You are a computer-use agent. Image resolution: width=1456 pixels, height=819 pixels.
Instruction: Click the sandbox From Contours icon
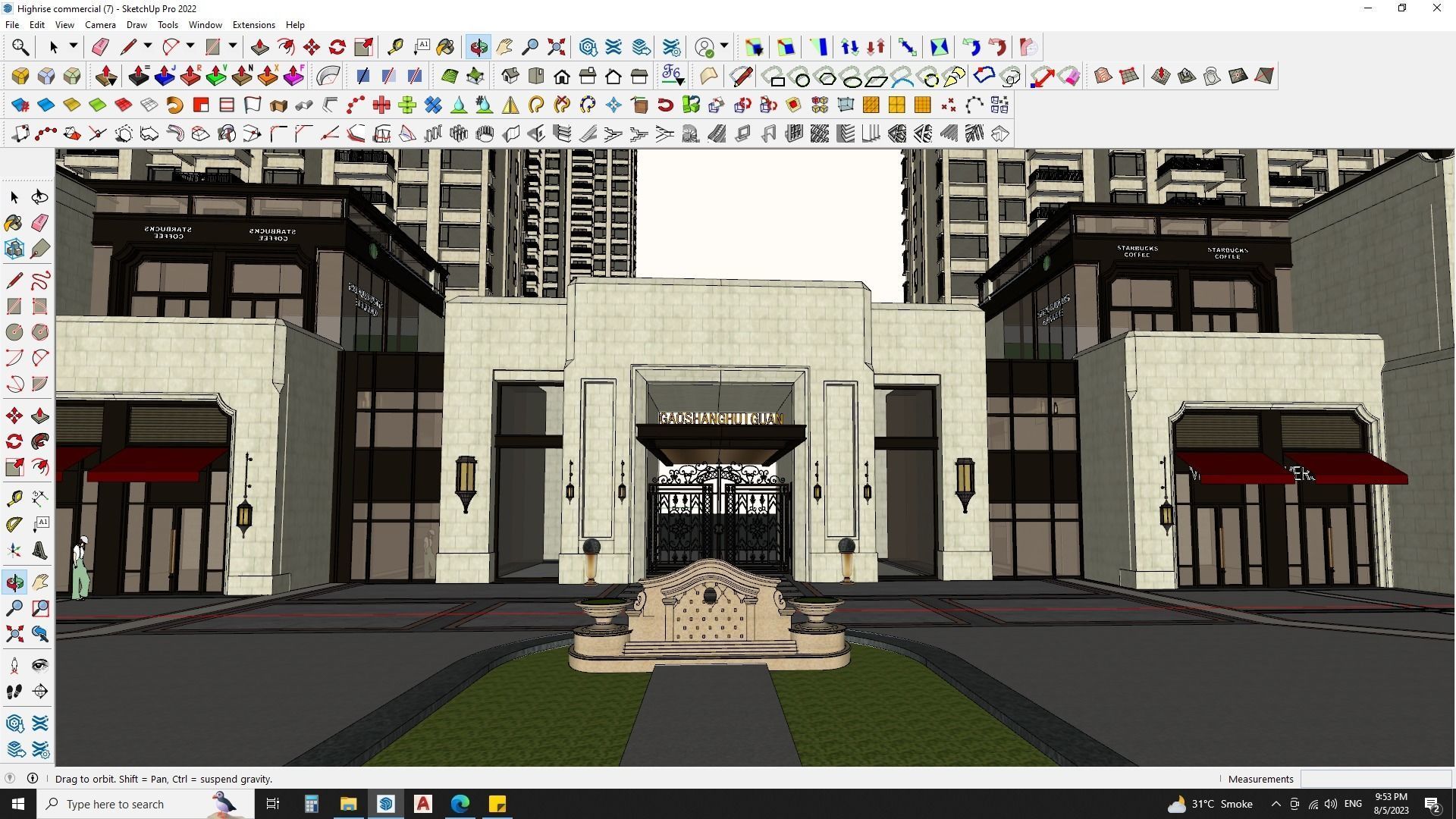[x=1103, y=76]
